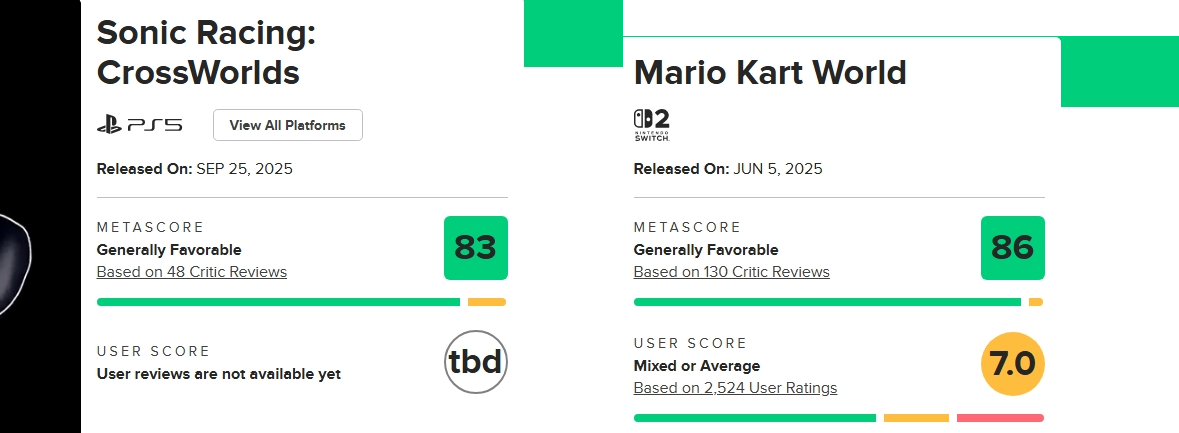Click Mario Kart World's Mixed or Average label

[697, 366]
